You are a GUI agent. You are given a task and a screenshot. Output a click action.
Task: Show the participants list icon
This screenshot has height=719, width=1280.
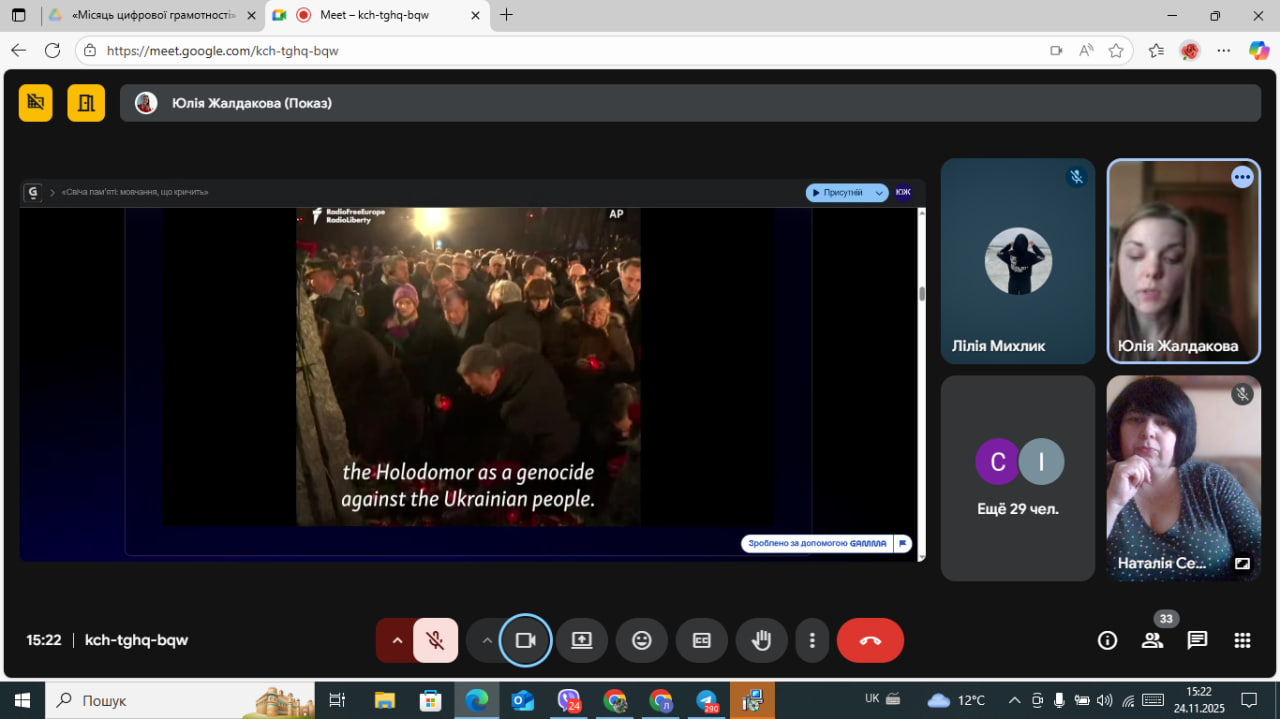pyautogui.click(x=1152, y=641)
